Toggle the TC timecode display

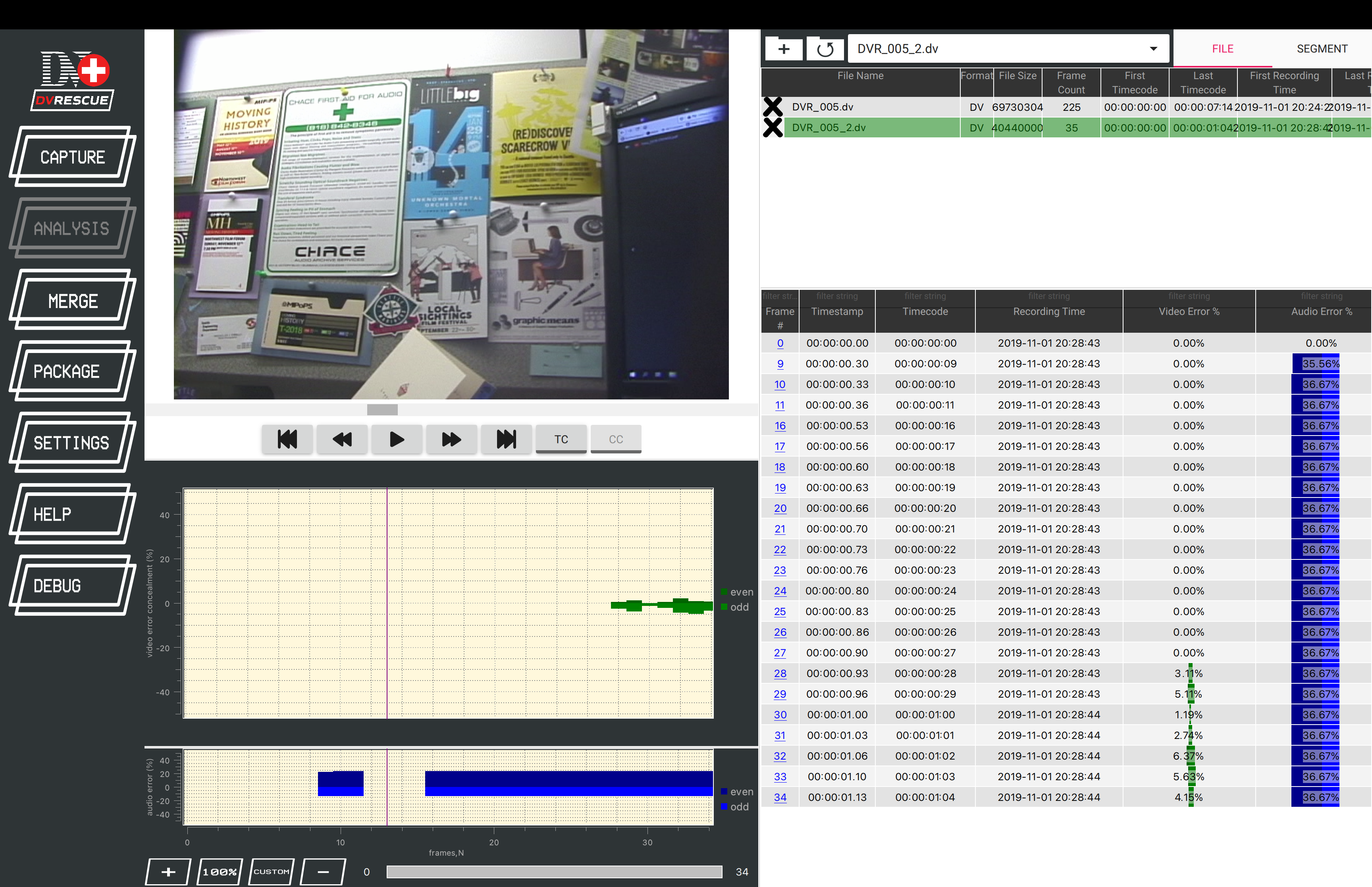pos(561,439)
